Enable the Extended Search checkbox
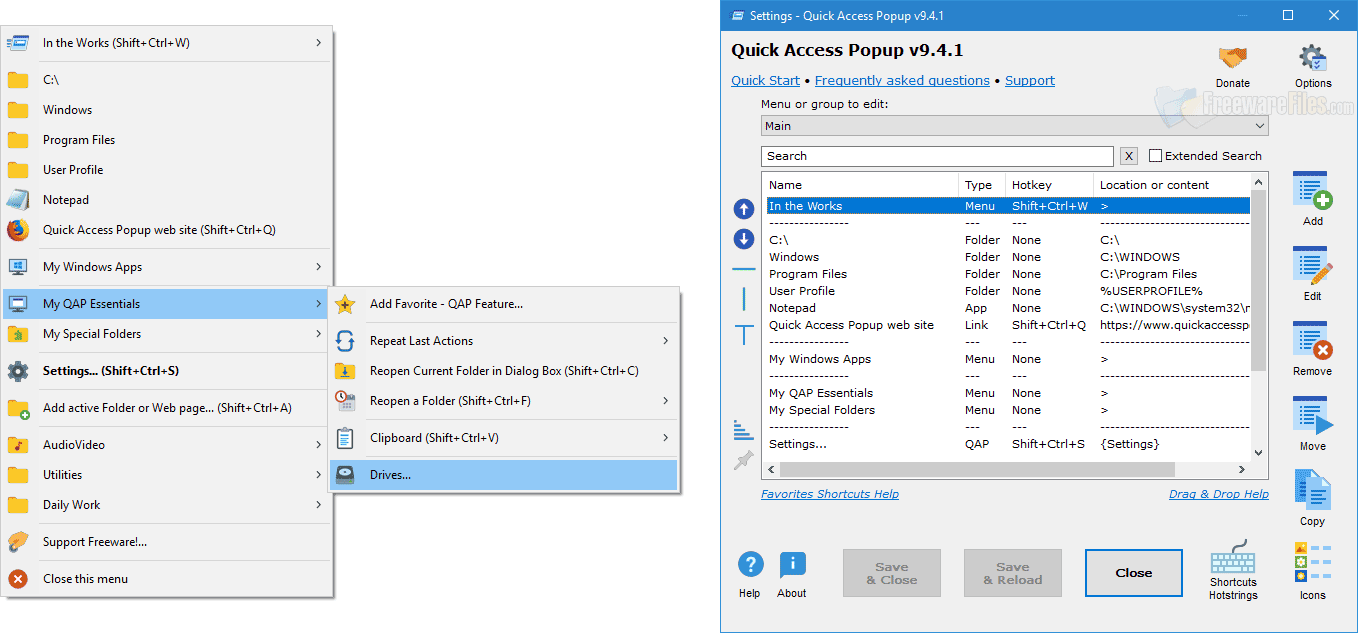 pos(1156,155)
